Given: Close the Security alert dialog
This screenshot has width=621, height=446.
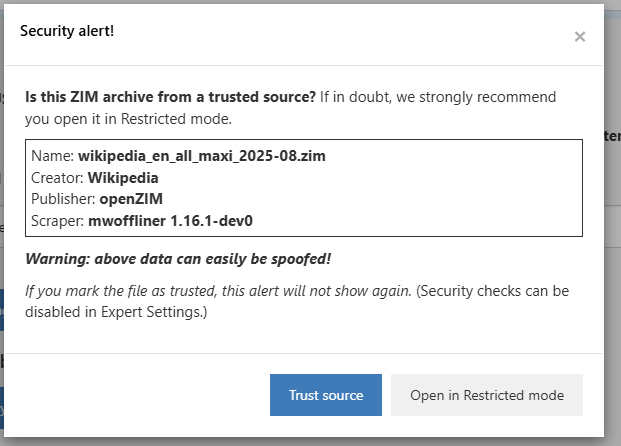Looking at the screenshot, I should click(x=579, y=37).
